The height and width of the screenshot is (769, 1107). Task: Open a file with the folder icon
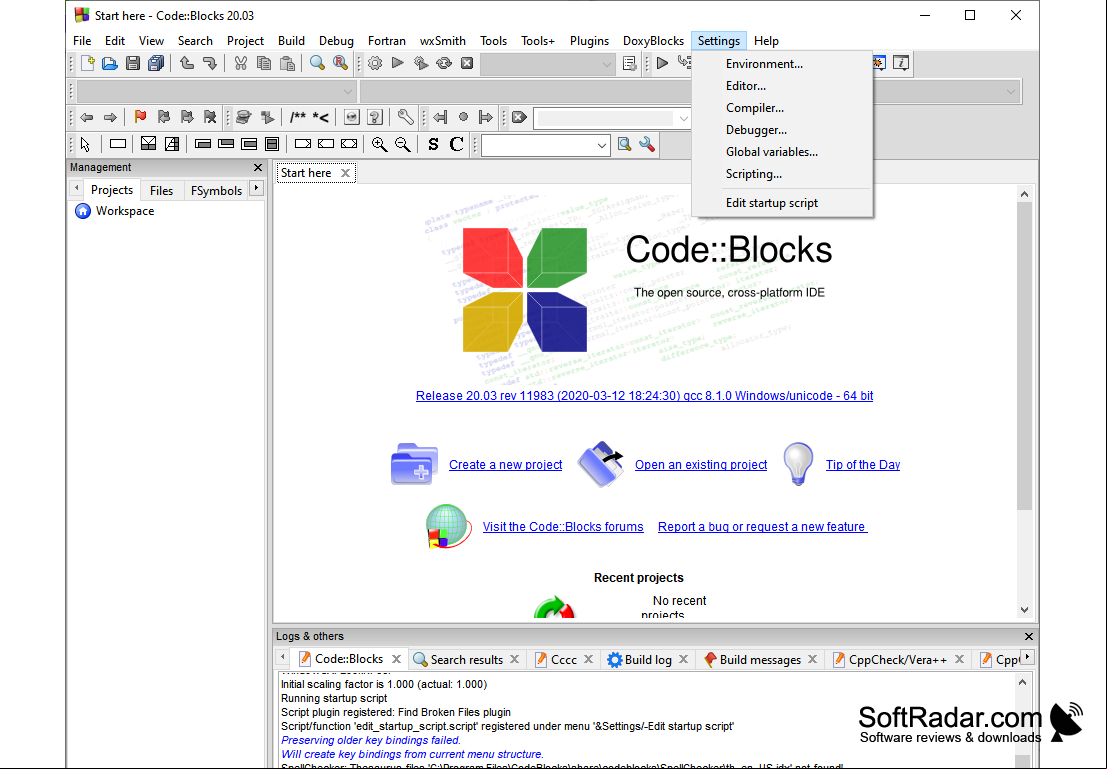pos(109,64)
